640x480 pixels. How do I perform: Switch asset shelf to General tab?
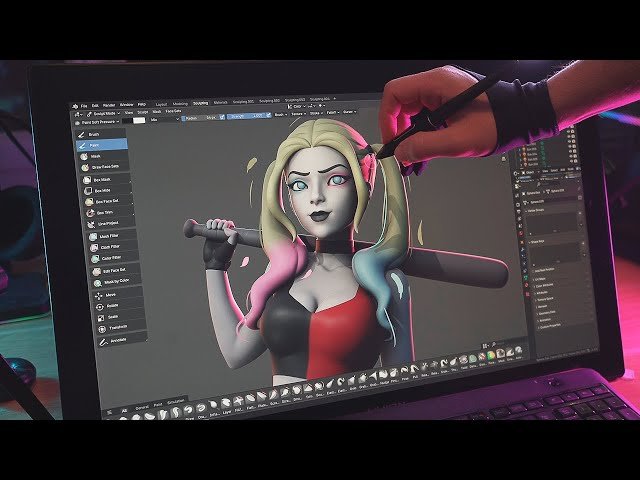[x=142, y=407]
